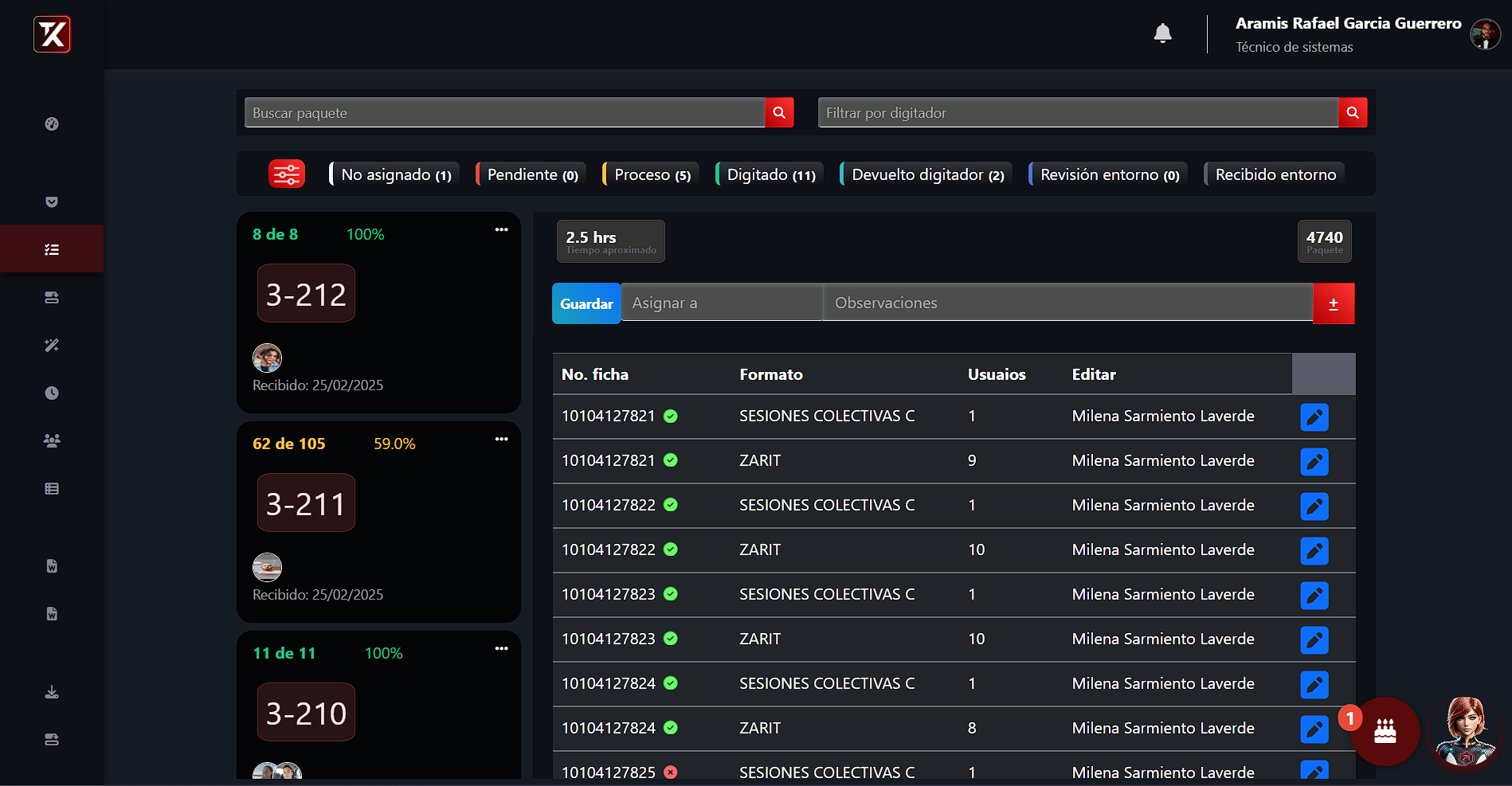The image size is (1512, 786).
Task: Click the birthday cake notification button
Action: [x=1385, y=731]
